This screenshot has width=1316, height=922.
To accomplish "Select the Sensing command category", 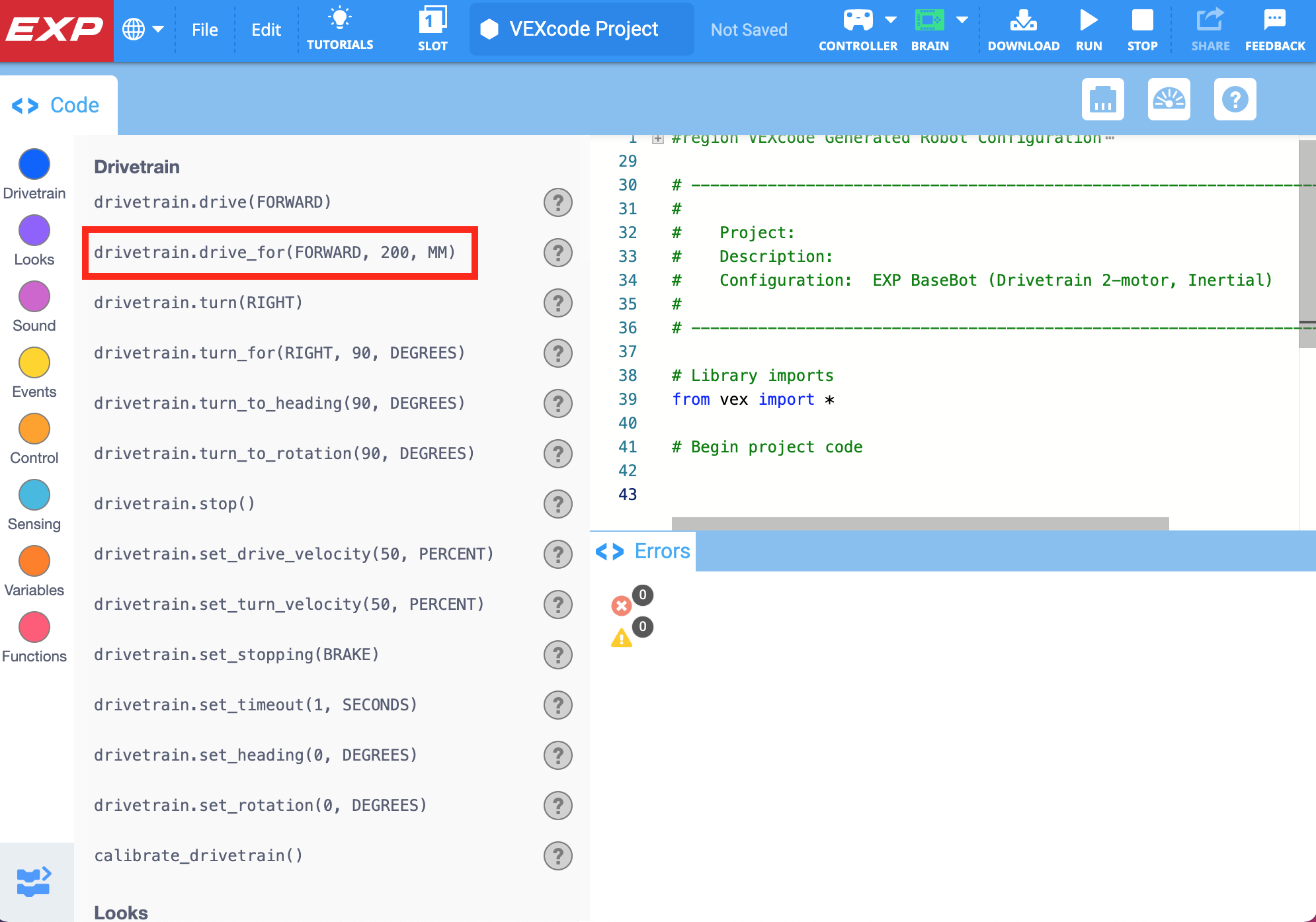I will (x=34, y=495).
